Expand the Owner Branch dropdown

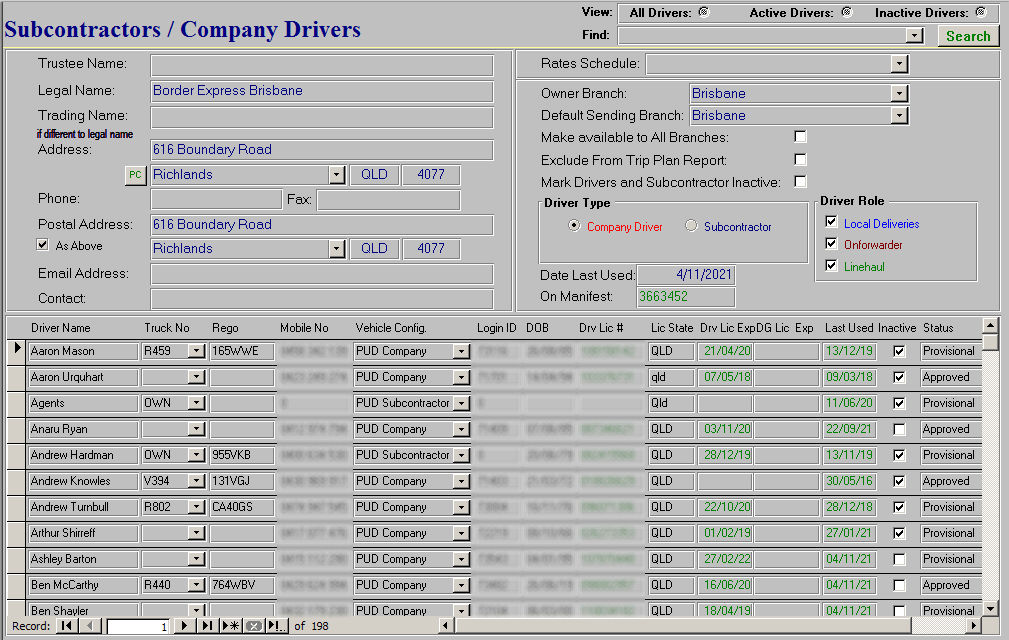[x=899, y=94]
